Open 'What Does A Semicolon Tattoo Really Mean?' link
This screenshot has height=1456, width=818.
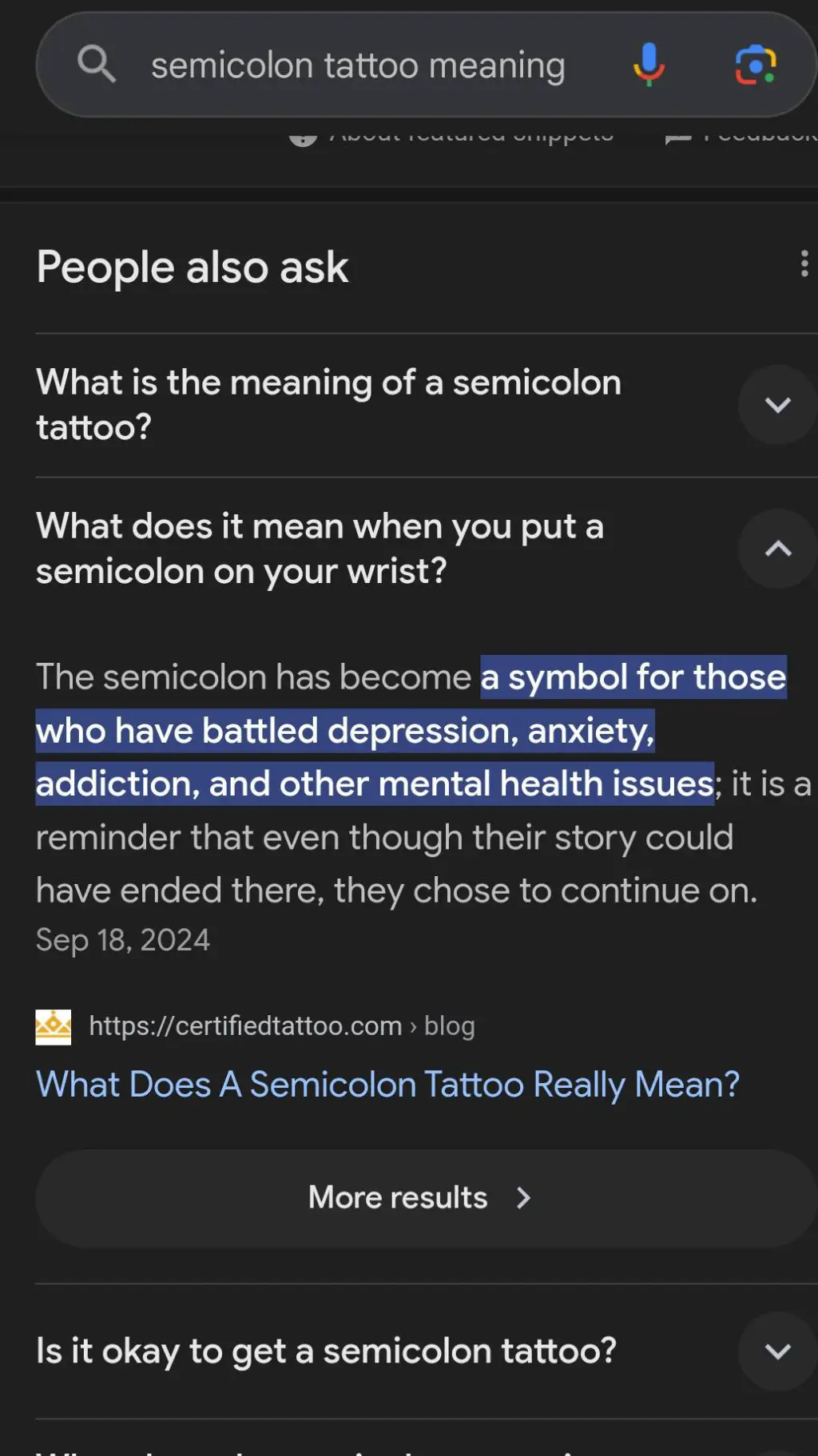coord(387,1085)
